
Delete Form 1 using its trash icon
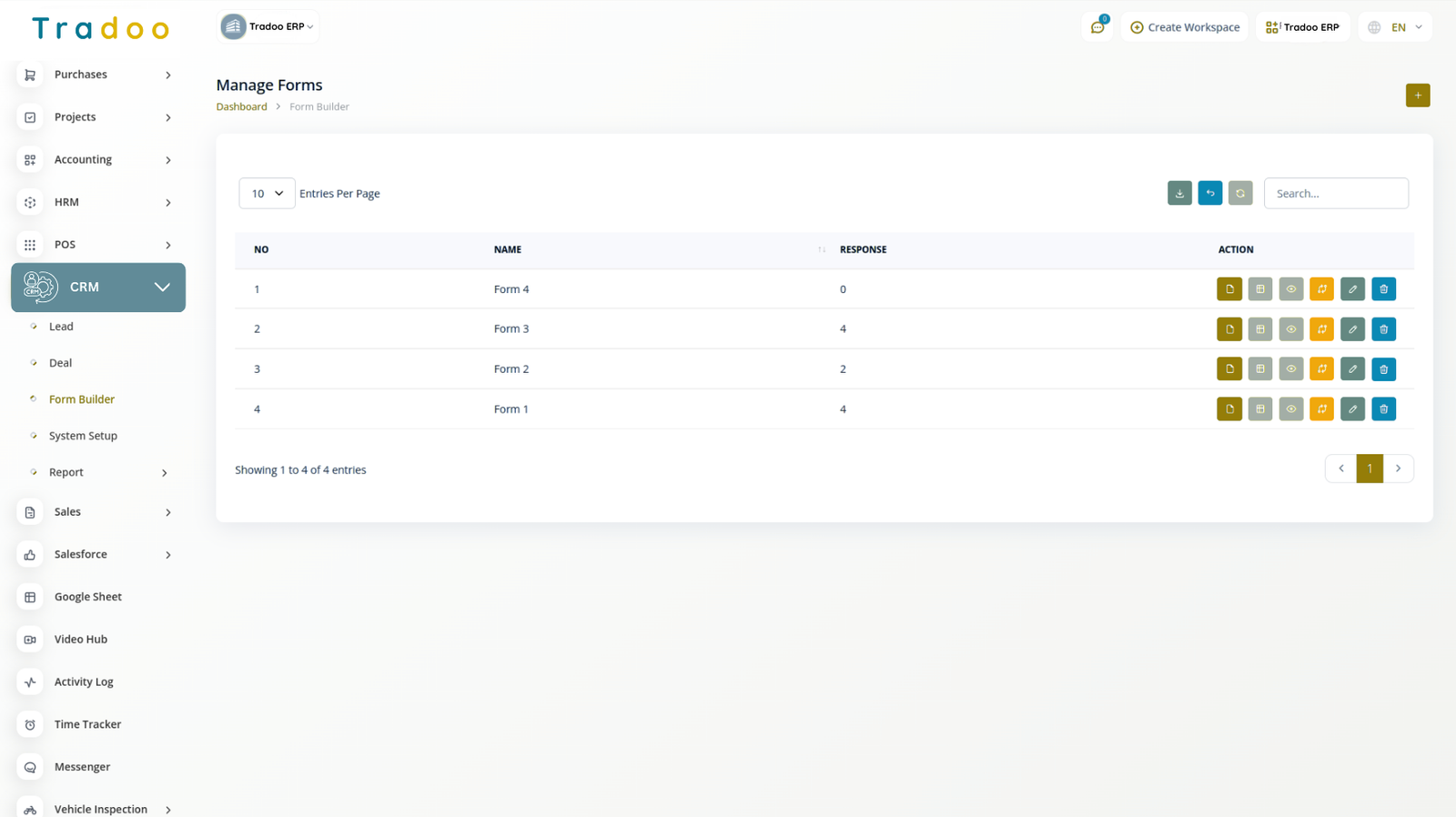coord(1383,409)
